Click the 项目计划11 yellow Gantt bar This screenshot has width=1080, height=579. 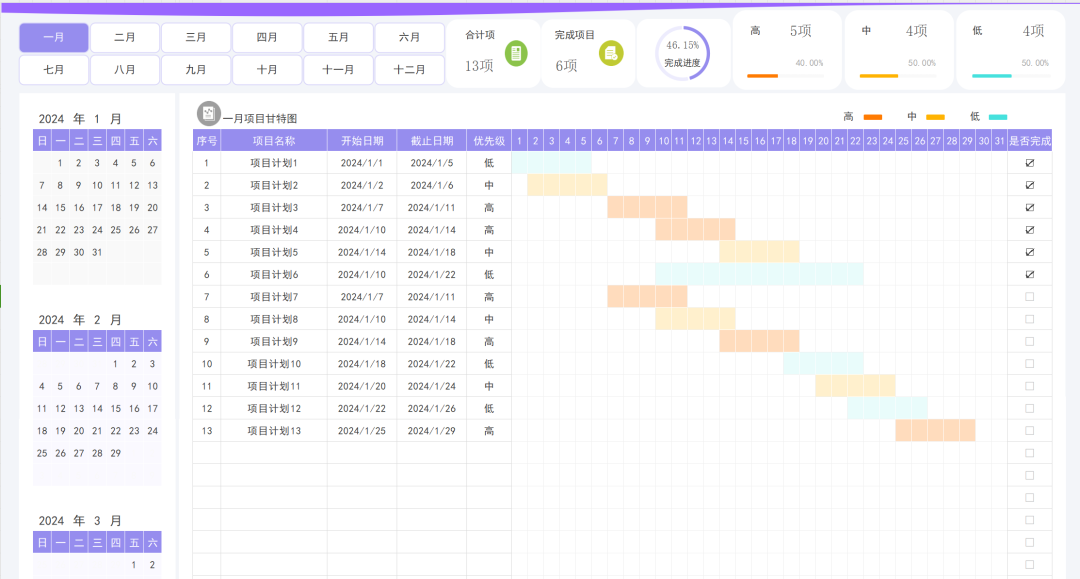(x=855, y=386)
